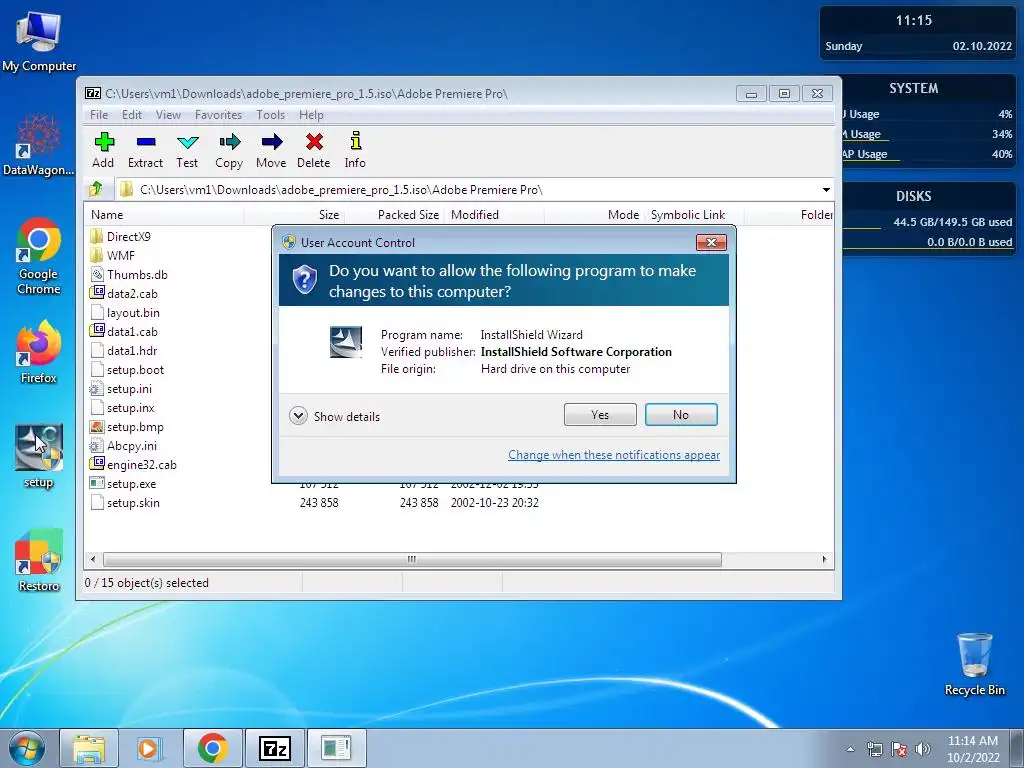1024x768 pixels.
Task: Open the File menu
Action: click(x=99, y=115)
